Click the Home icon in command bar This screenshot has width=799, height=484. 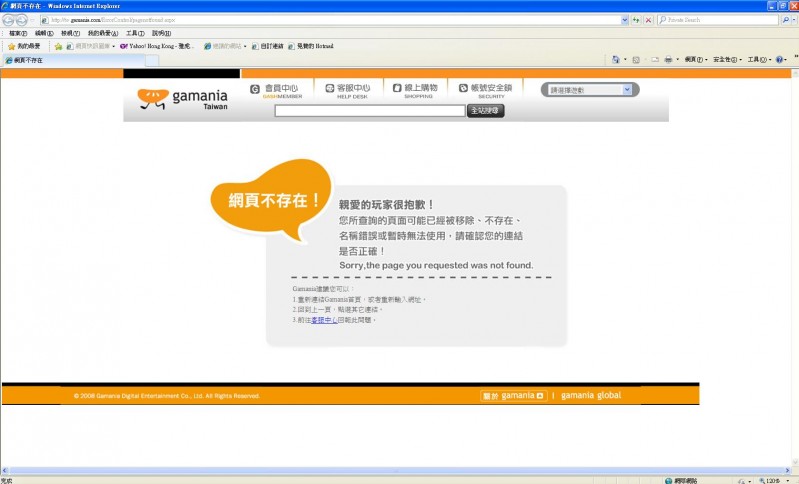(x=616, y=60)
